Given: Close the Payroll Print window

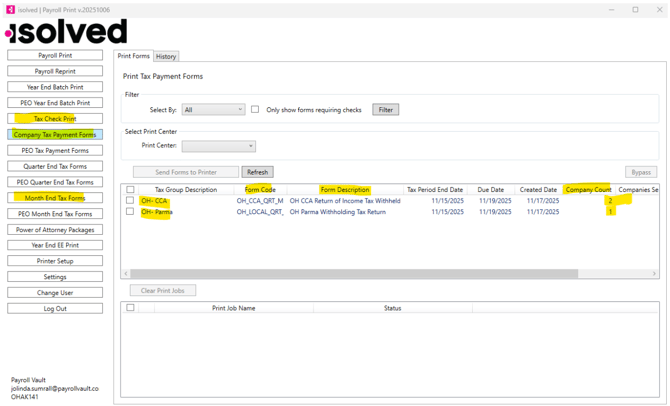Looking at the screenshot, I should (x=659, y=9).
